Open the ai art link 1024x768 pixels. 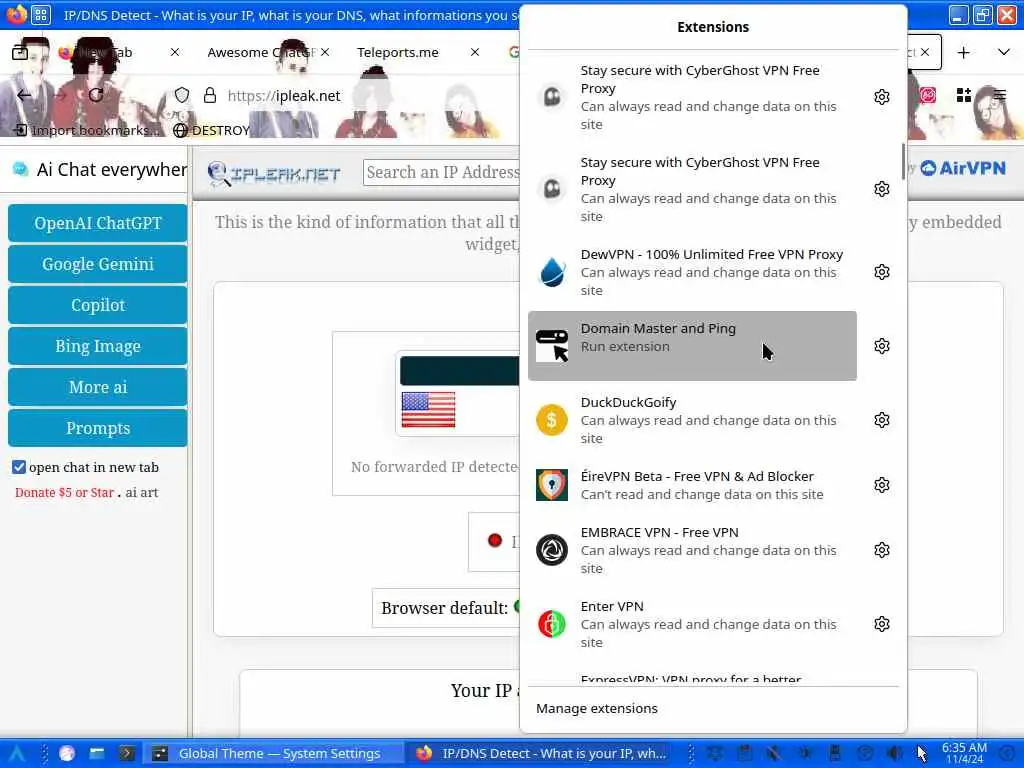tap(142, 492)
